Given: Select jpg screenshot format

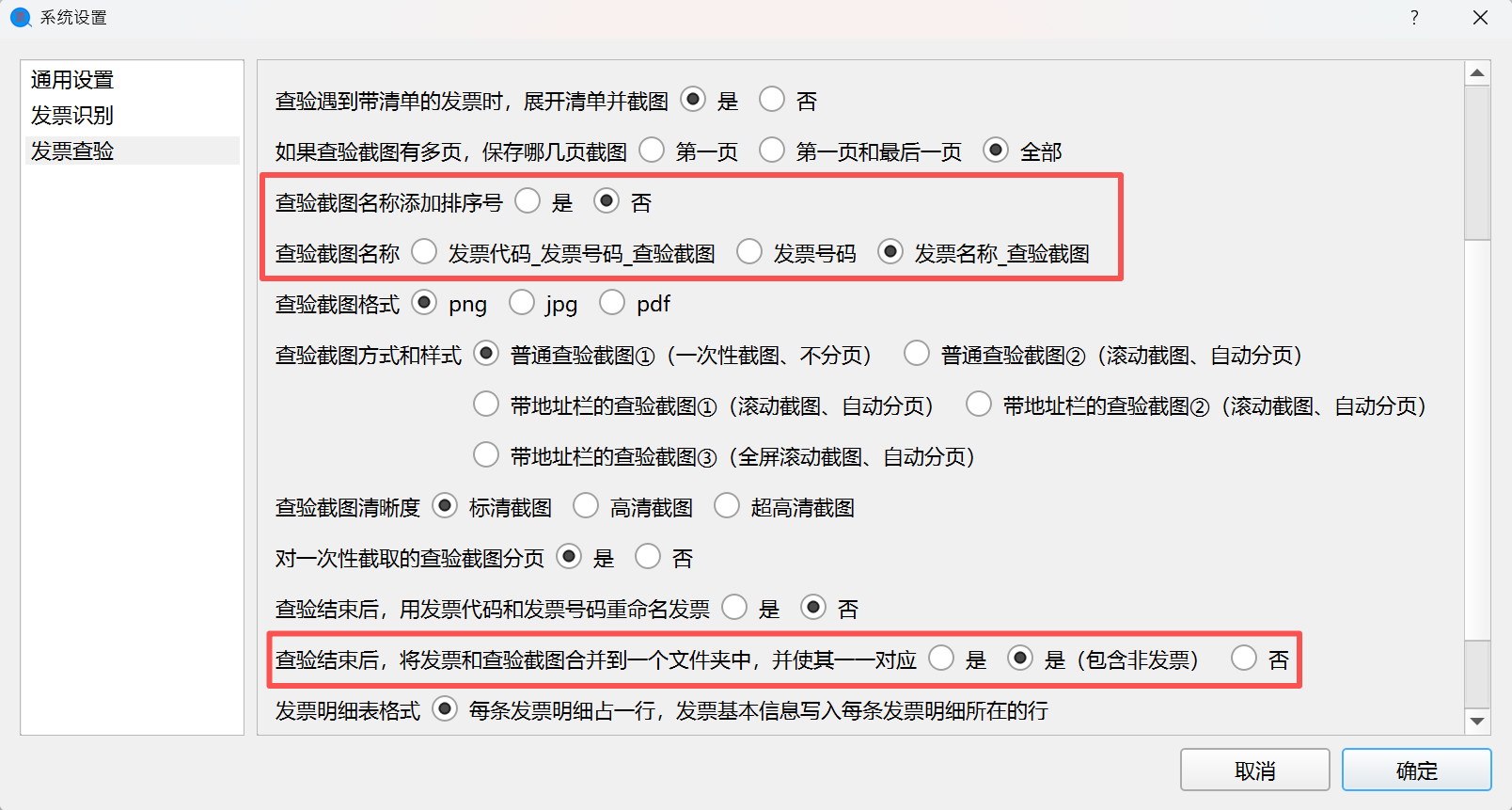Looking at the screenshot, I should [522, 303].
